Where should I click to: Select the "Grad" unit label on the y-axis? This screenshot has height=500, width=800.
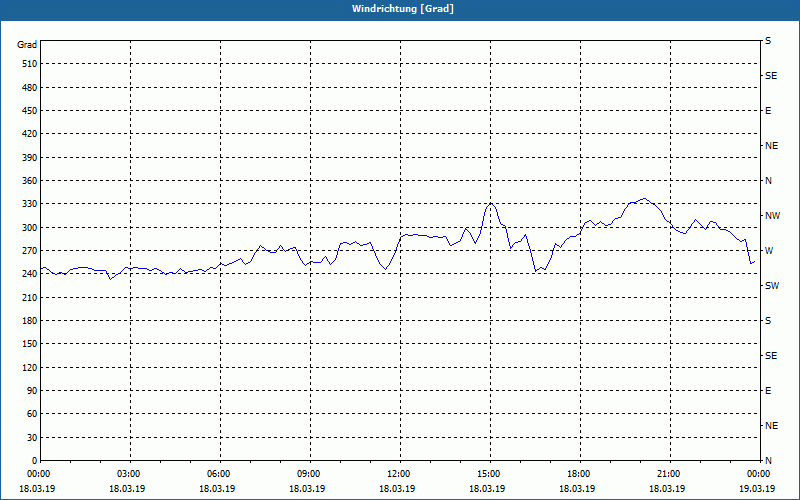click(27, 45)
